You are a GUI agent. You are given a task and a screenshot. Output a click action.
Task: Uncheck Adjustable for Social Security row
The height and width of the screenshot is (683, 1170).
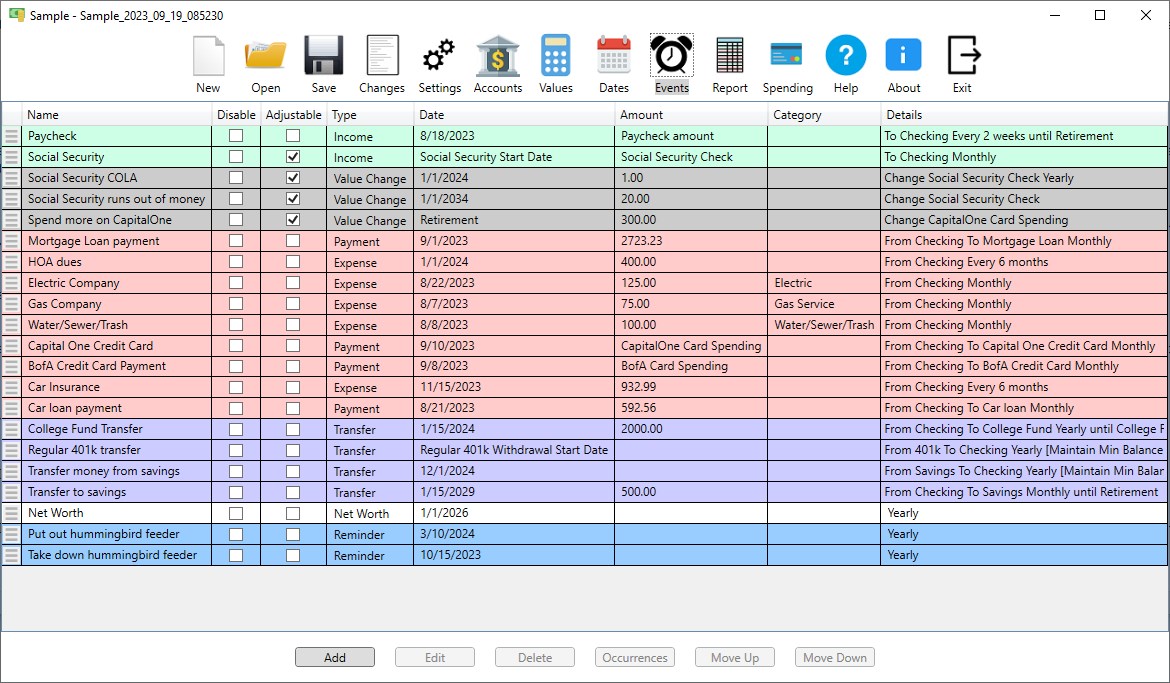293,157
